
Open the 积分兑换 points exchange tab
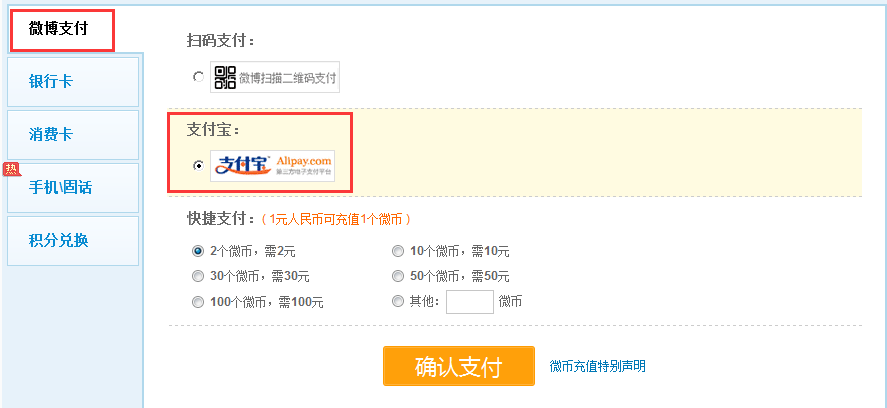[x=73, y=241]
